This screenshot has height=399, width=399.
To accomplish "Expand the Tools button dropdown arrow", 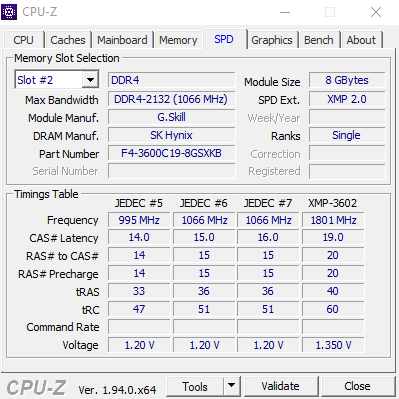I will click(x=231, y=386).
